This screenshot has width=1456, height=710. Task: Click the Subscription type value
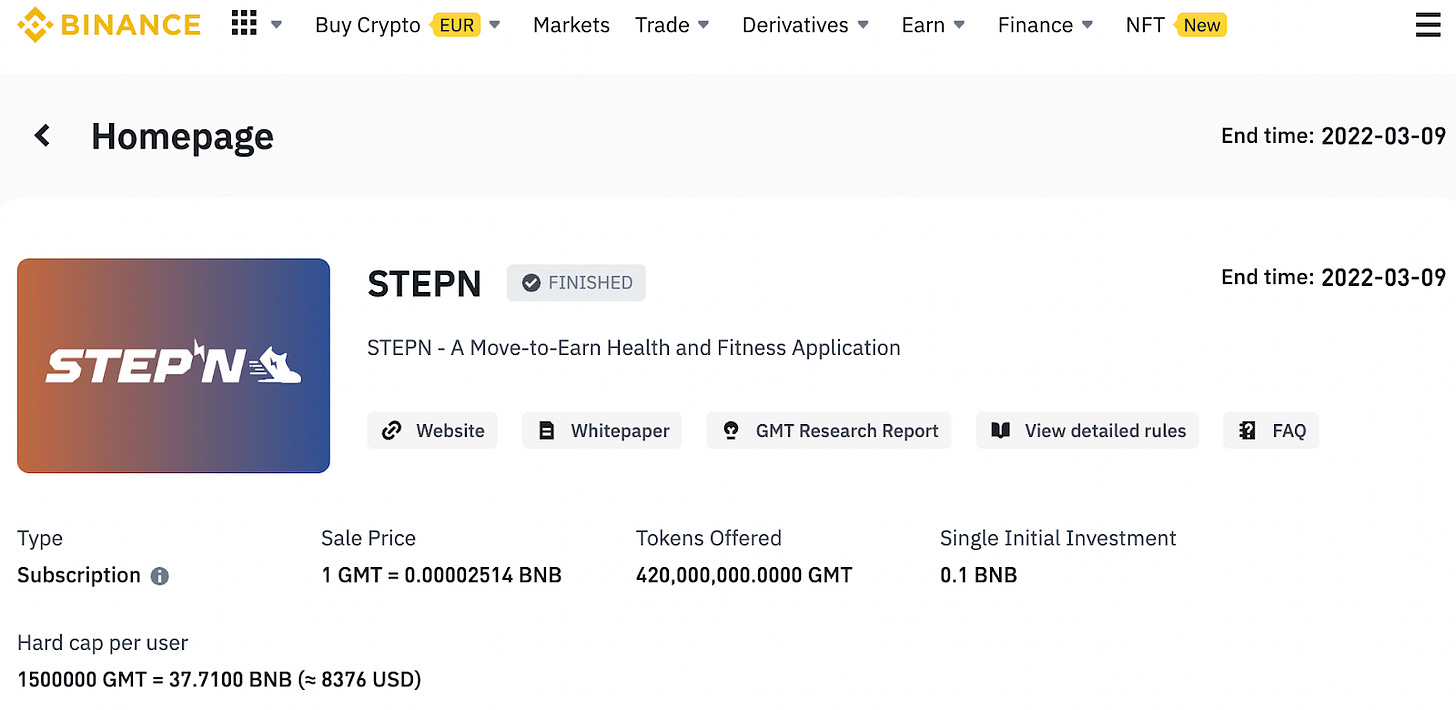pyautogui.click(x=79, y=575)
